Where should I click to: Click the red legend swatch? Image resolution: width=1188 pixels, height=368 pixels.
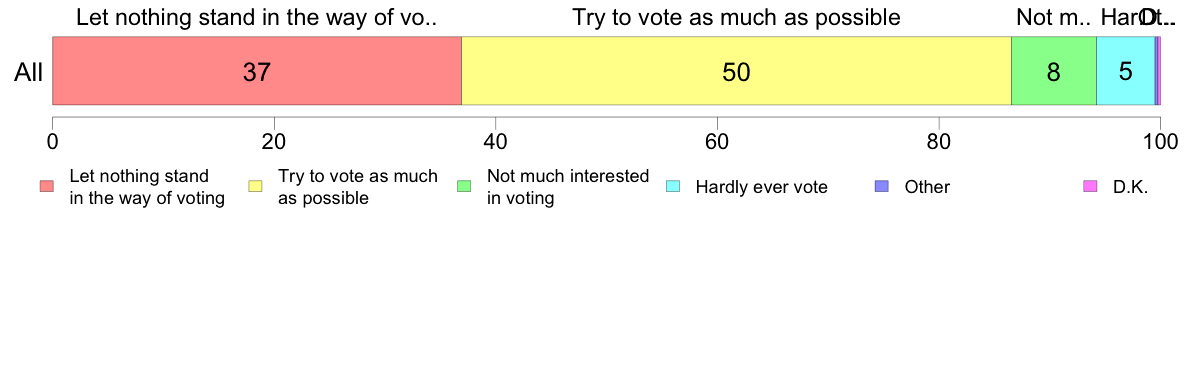(47, 186)
